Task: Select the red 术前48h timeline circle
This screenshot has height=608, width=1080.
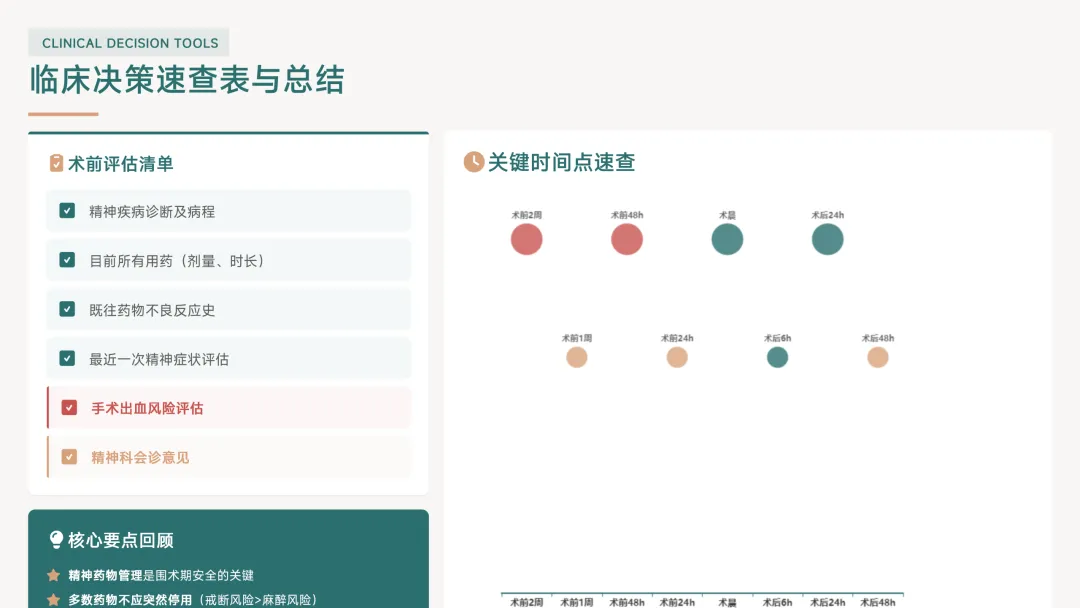Action: (x=627, y=239)
